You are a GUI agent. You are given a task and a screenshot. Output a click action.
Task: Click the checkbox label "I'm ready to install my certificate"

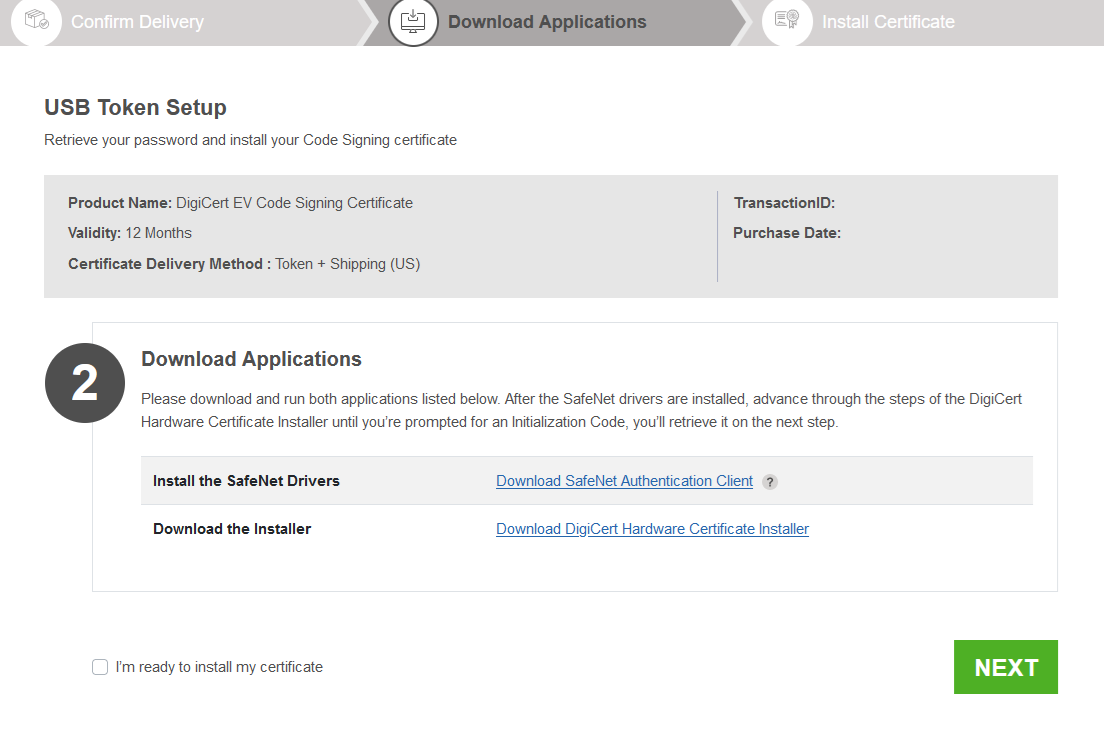pos(219,667)
